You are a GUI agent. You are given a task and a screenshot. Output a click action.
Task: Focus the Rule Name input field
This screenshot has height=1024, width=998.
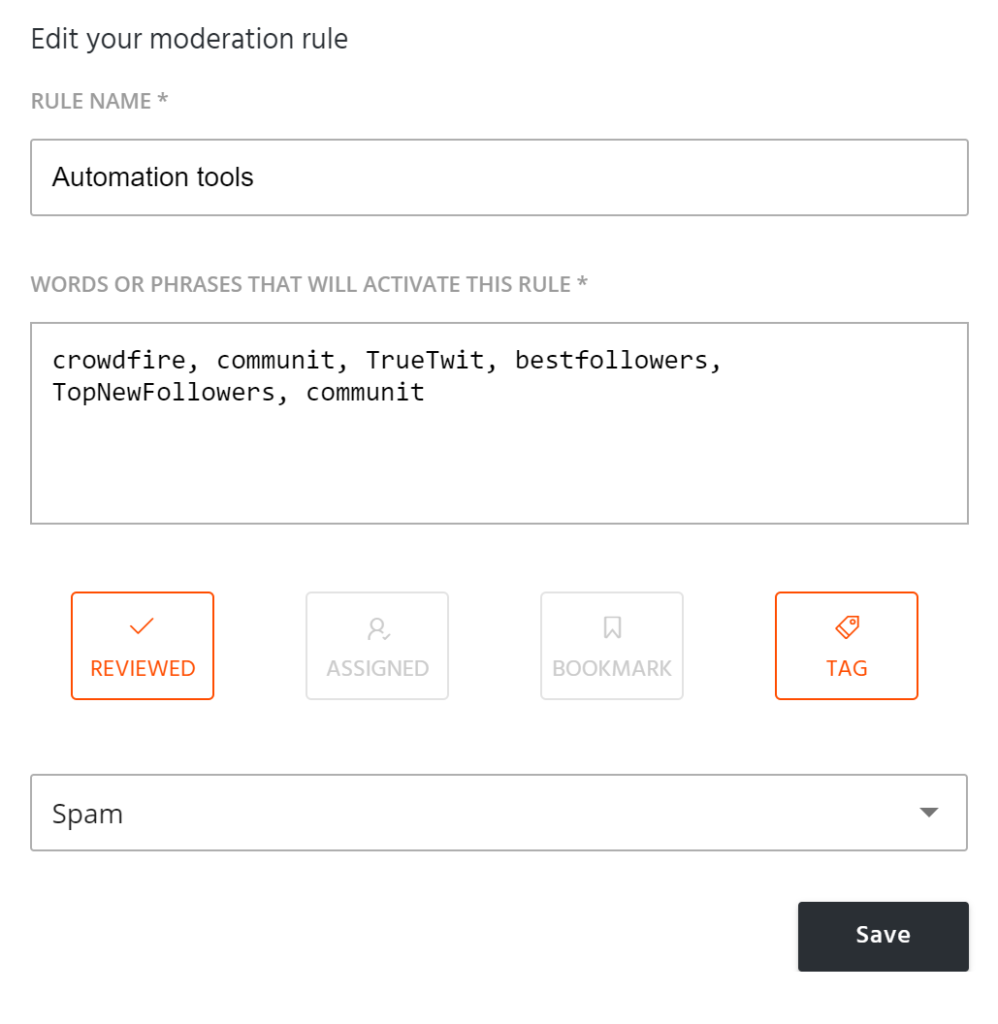(x=499, y=177)
